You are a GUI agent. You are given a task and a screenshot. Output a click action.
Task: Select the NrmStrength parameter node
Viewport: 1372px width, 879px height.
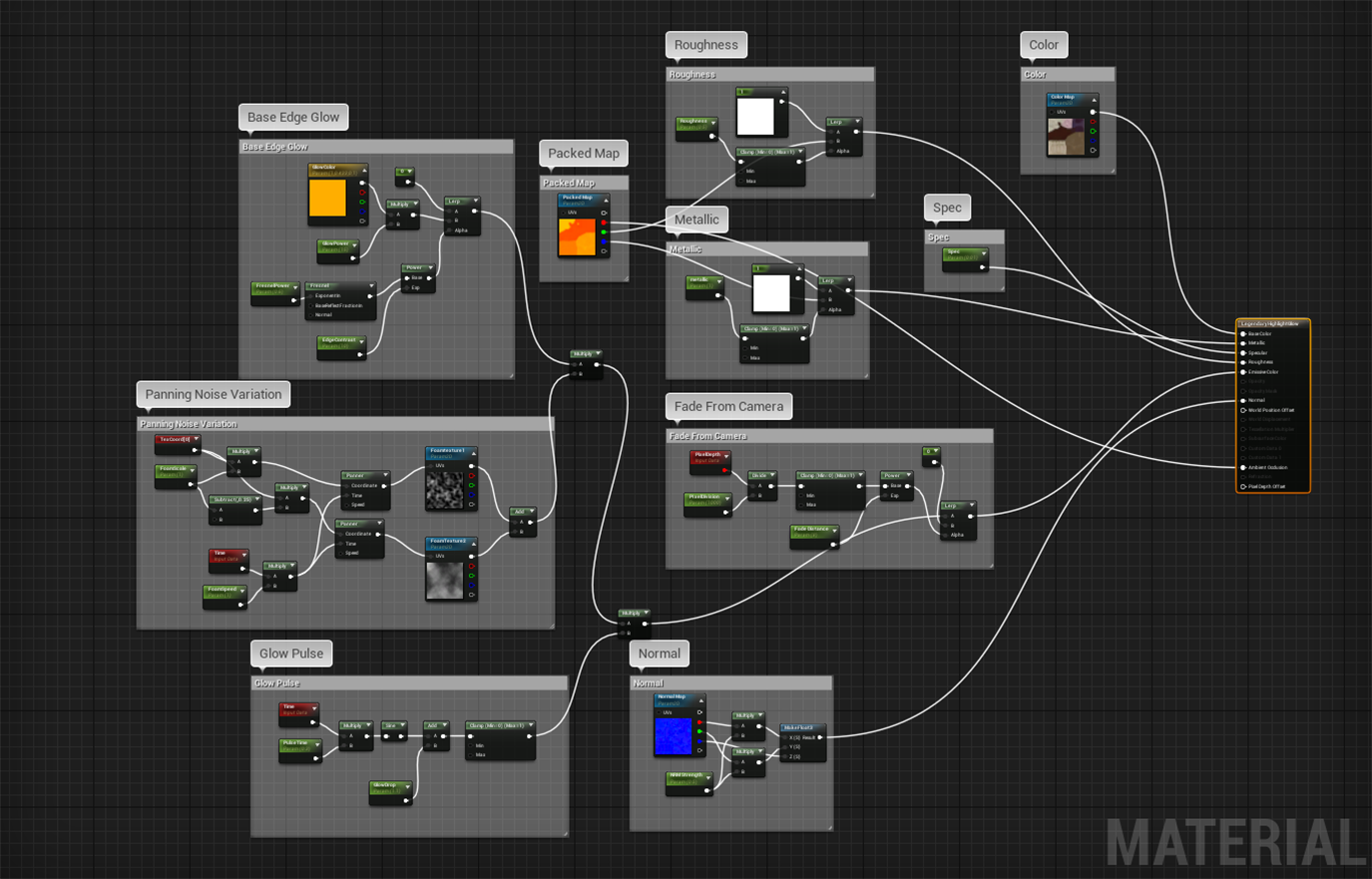688,782
